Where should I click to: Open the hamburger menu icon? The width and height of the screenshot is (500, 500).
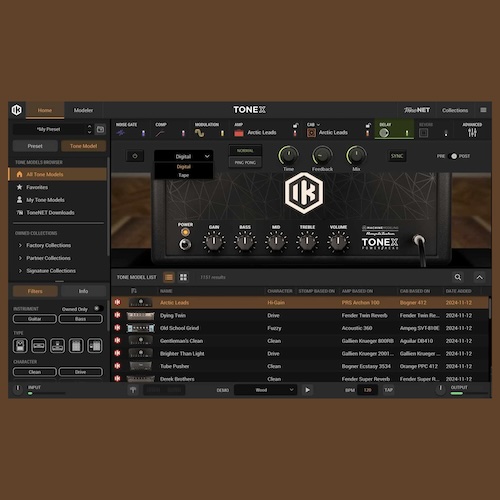point(483,110)
